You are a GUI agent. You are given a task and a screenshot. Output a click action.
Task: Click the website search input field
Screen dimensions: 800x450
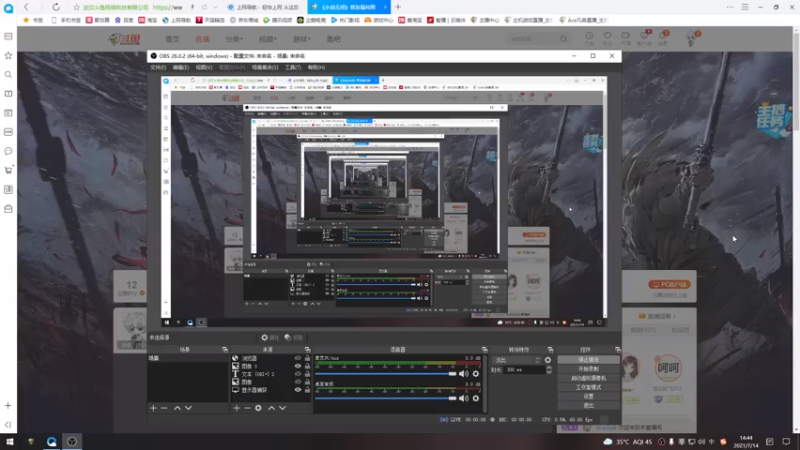pyautogui.click(x=532, y=39)
